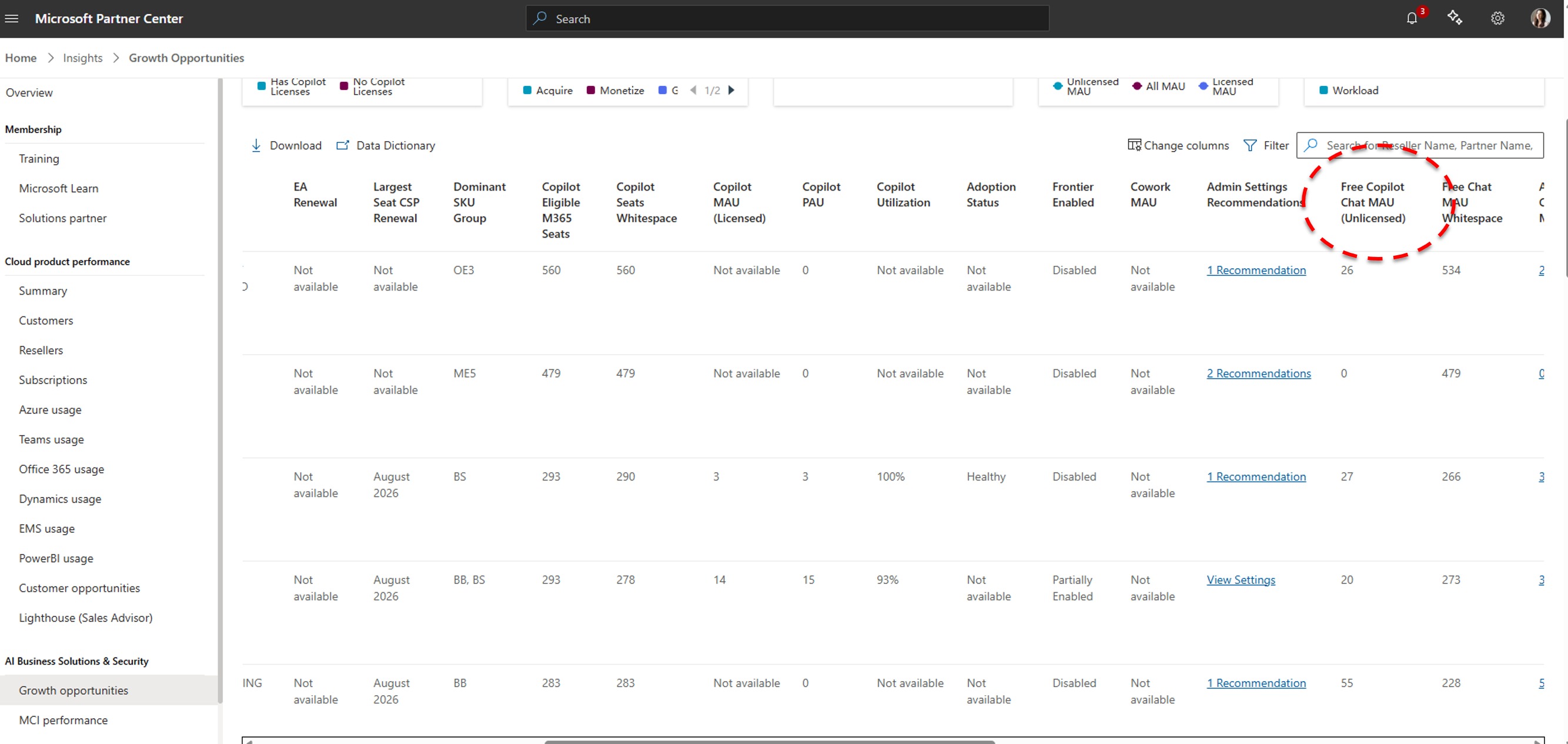1568x744 pixels.
Task: Toggle the All MAU legend item
Action: (1159, 86)
